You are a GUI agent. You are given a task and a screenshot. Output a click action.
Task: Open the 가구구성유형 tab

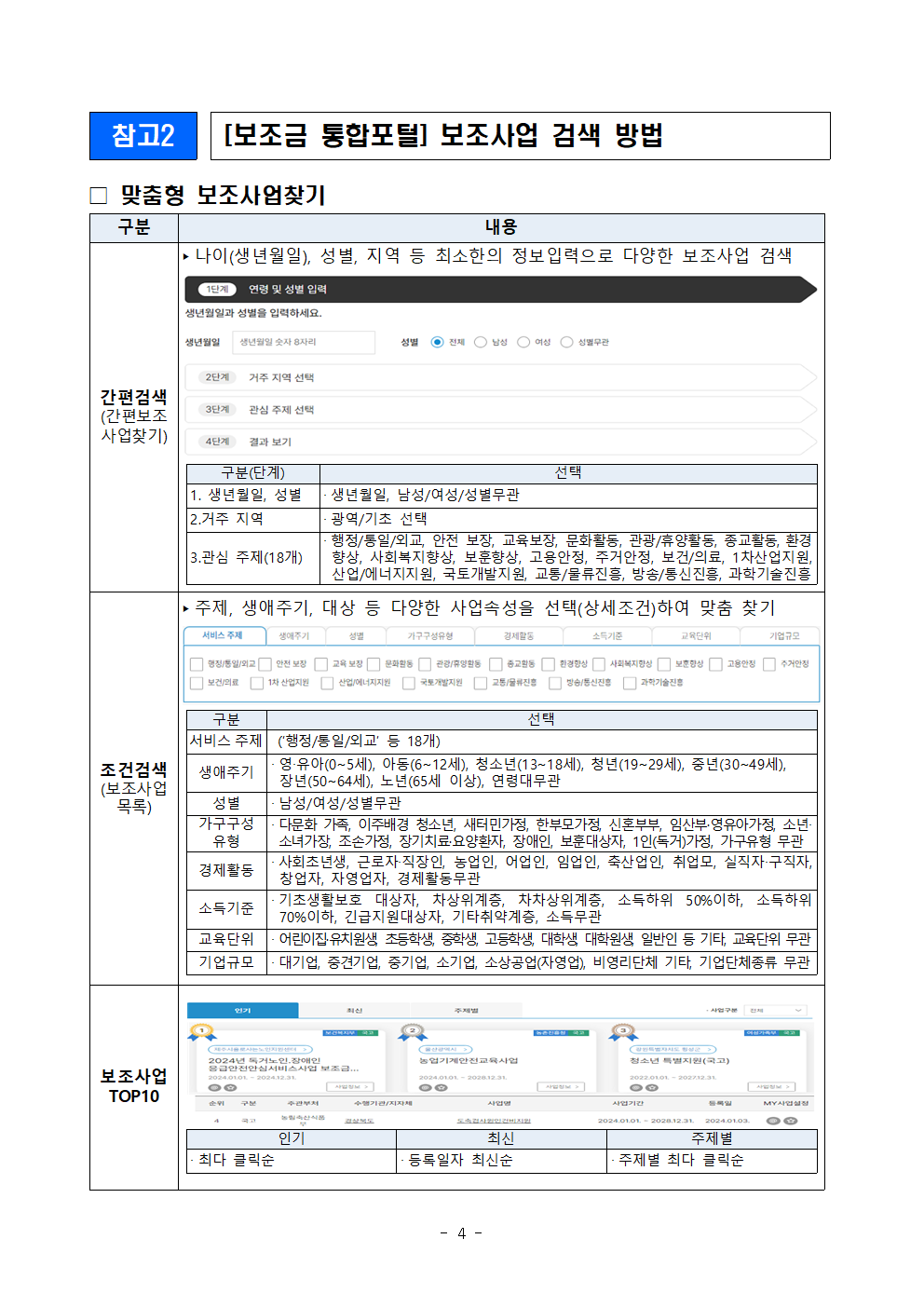(430, 635)
